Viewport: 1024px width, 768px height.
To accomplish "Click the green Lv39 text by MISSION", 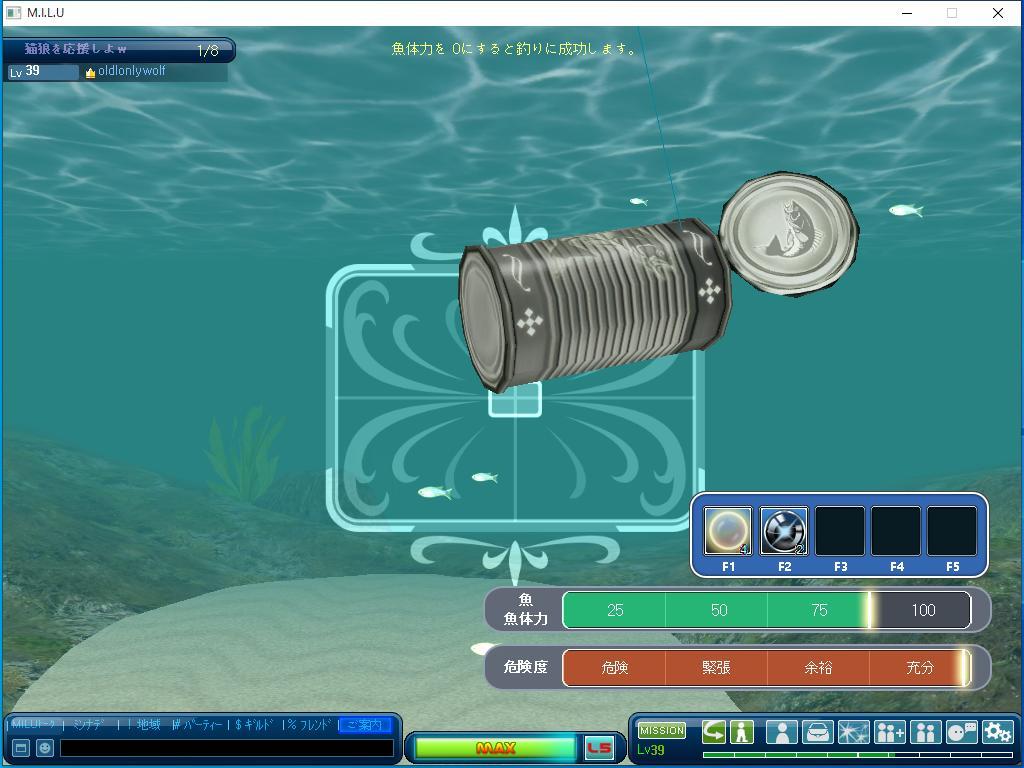I will [x=650, y=750].
